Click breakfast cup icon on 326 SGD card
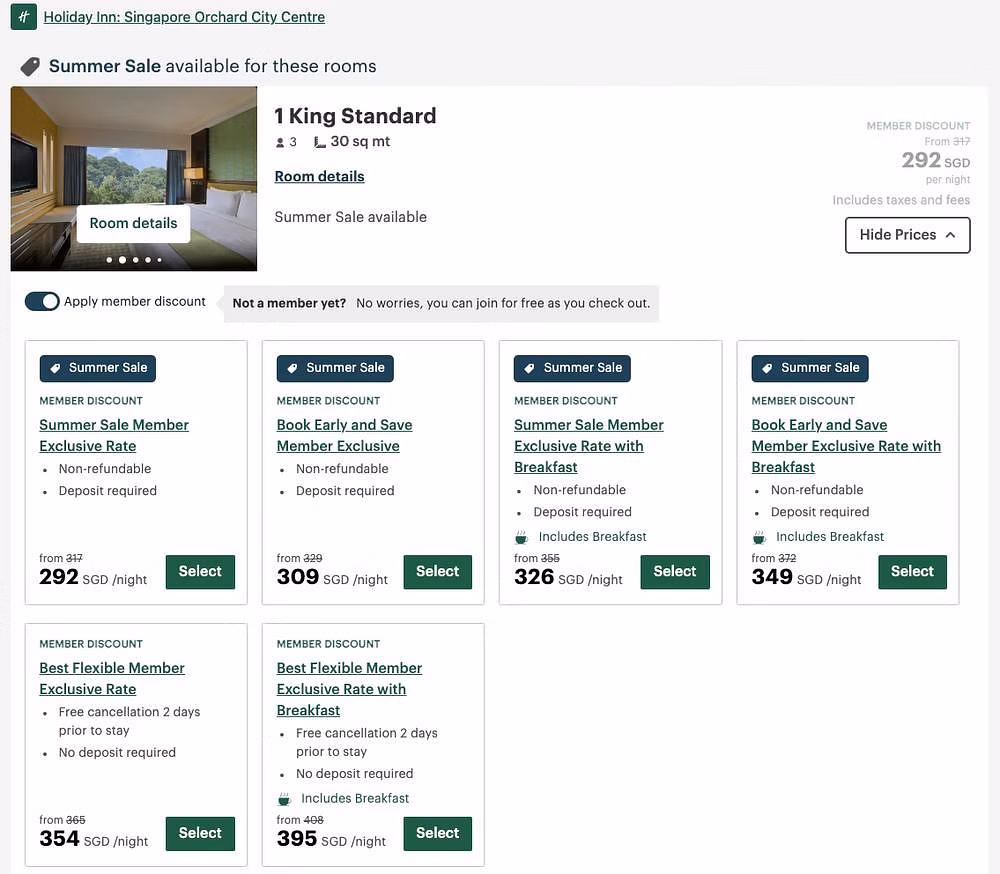 tap(521, 537)
